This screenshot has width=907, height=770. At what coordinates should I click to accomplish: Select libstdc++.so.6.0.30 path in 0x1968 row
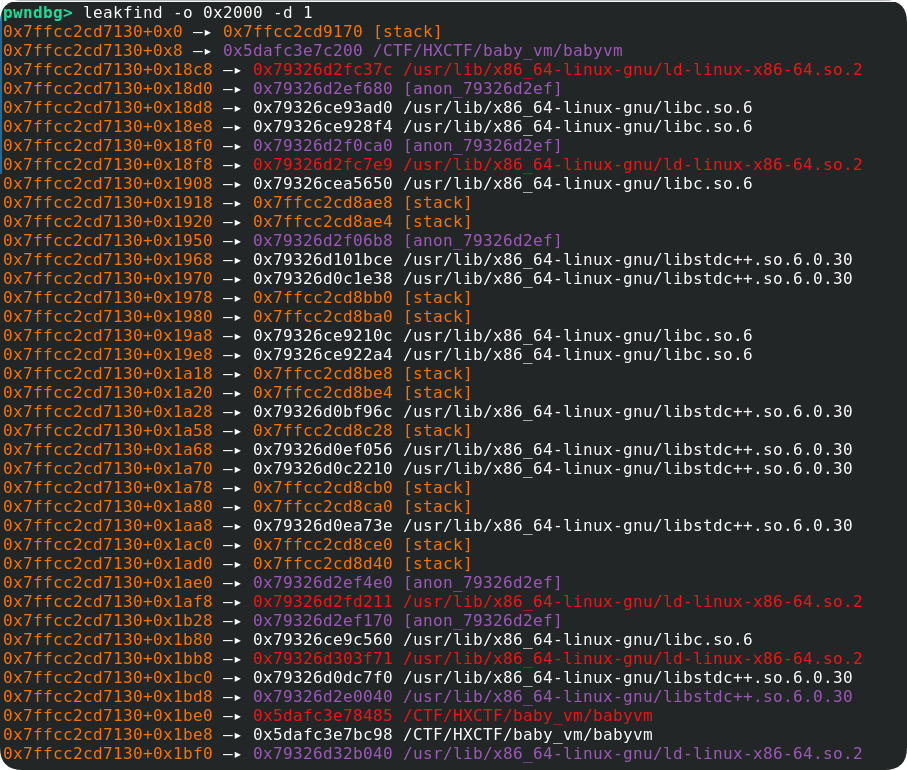(x=628, y=259)
